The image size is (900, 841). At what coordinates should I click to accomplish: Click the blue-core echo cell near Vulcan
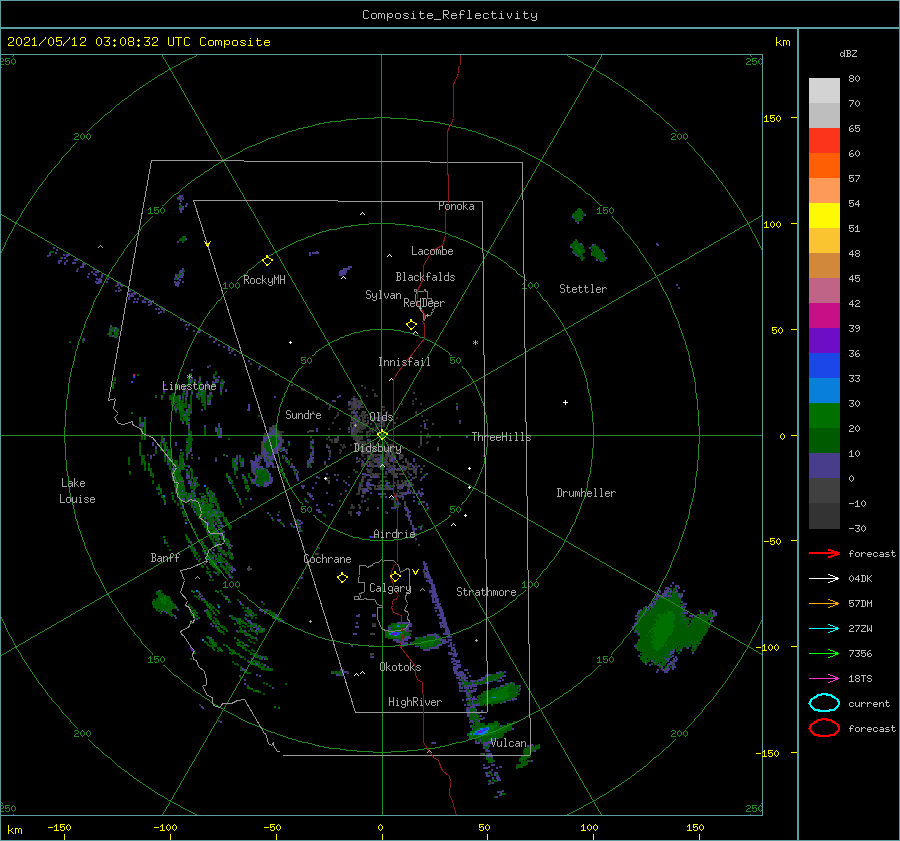[481, 731]
